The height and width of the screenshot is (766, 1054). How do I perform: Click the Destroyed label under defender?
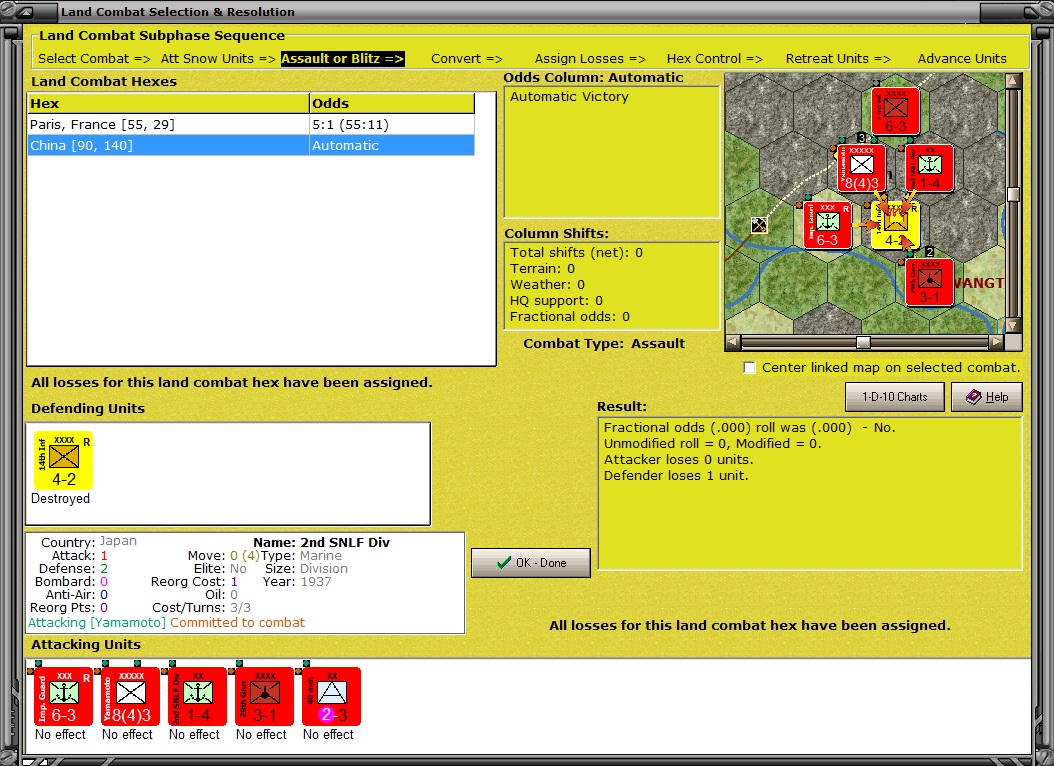60,499
